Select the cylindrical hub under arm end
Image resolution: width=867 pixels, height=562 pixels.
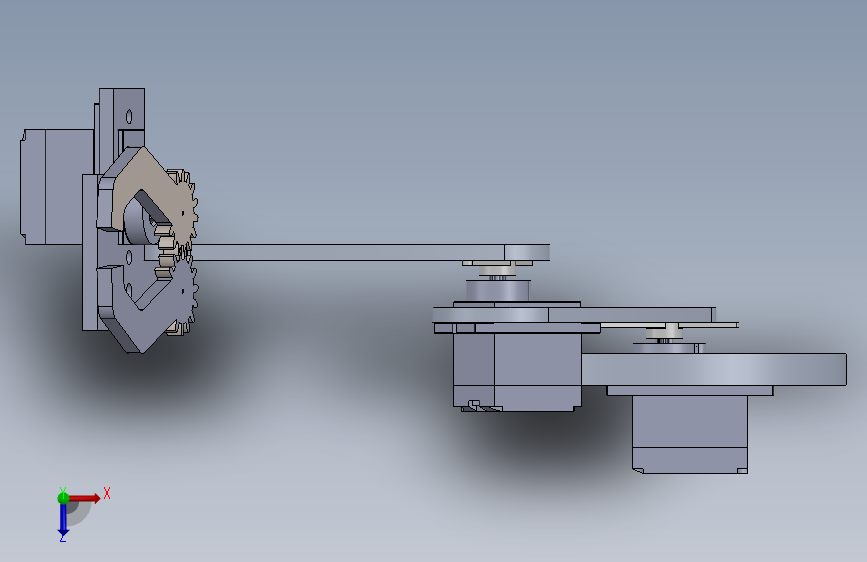pyautogui.click(x=498, y=290)
